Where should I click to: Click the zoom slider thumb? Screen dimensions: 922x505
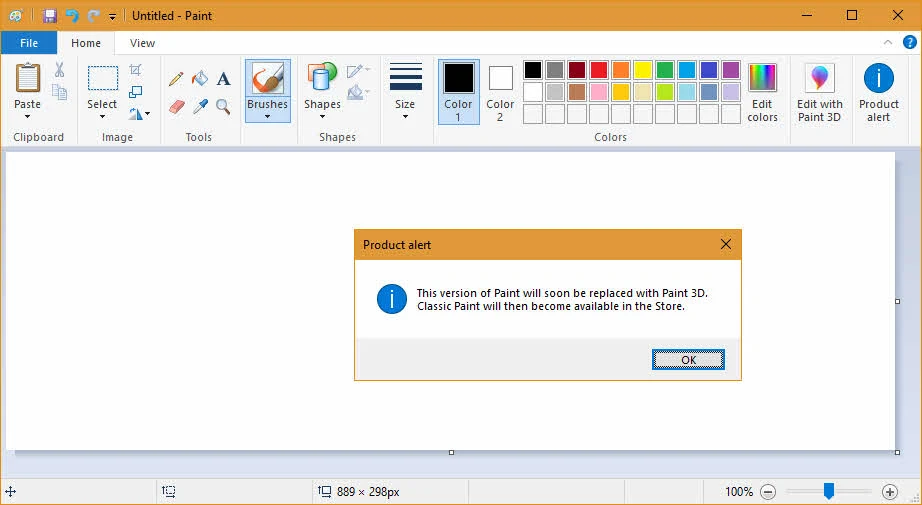tap(829, 491)
